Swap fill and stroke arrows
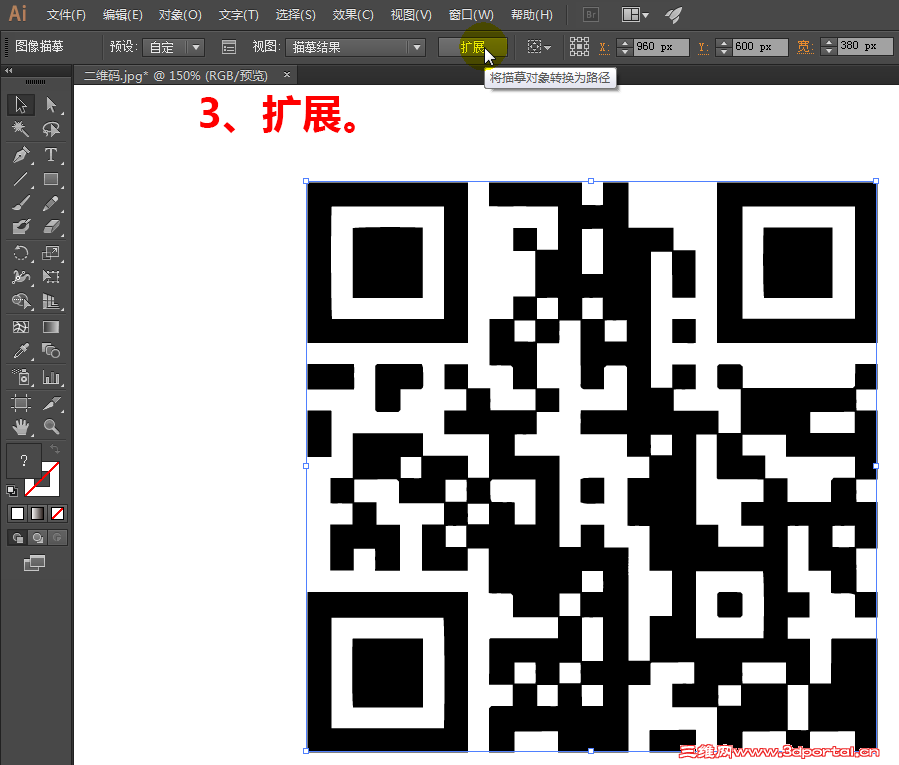899x765 pixels. coord(54,448)
